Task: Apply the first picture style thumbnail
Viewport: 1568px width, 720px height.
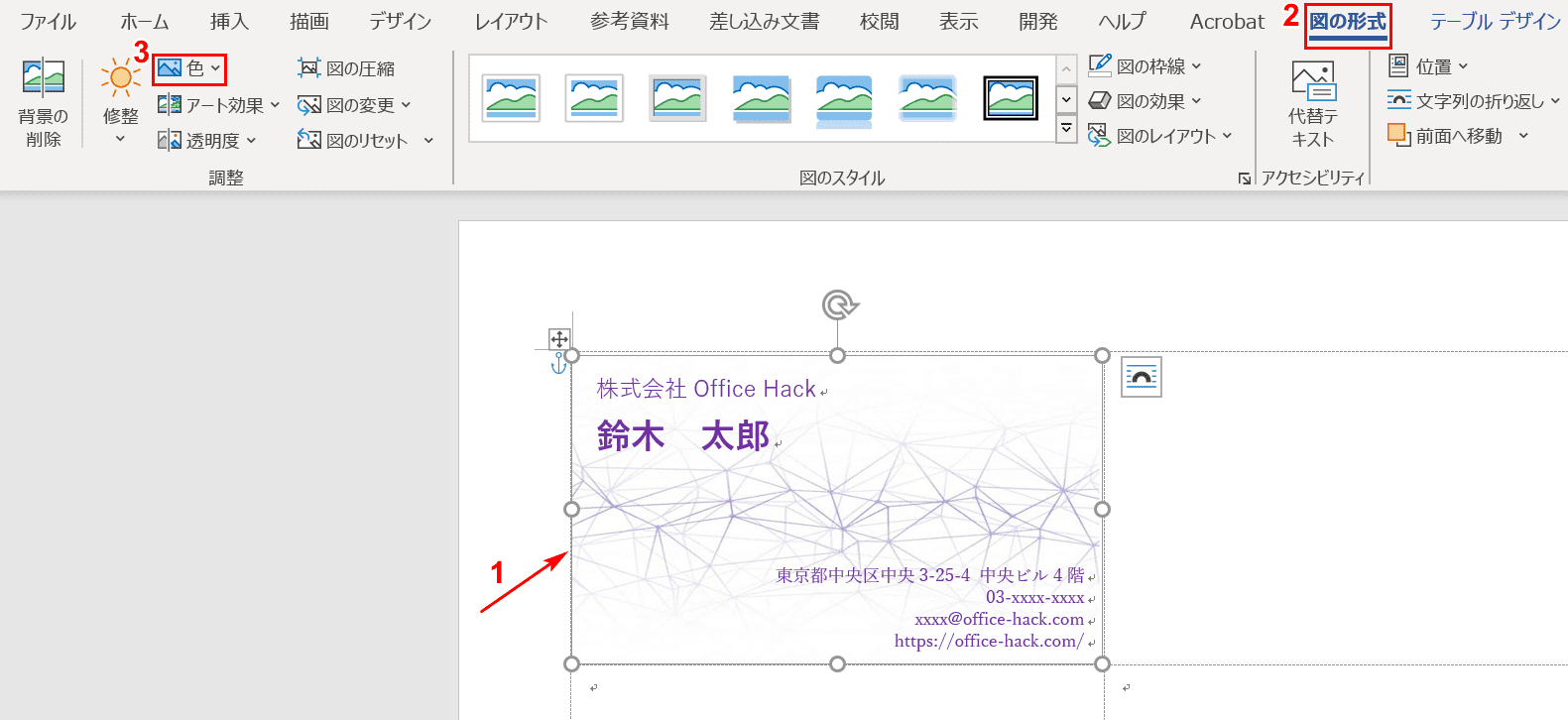Action: (512, 98)
